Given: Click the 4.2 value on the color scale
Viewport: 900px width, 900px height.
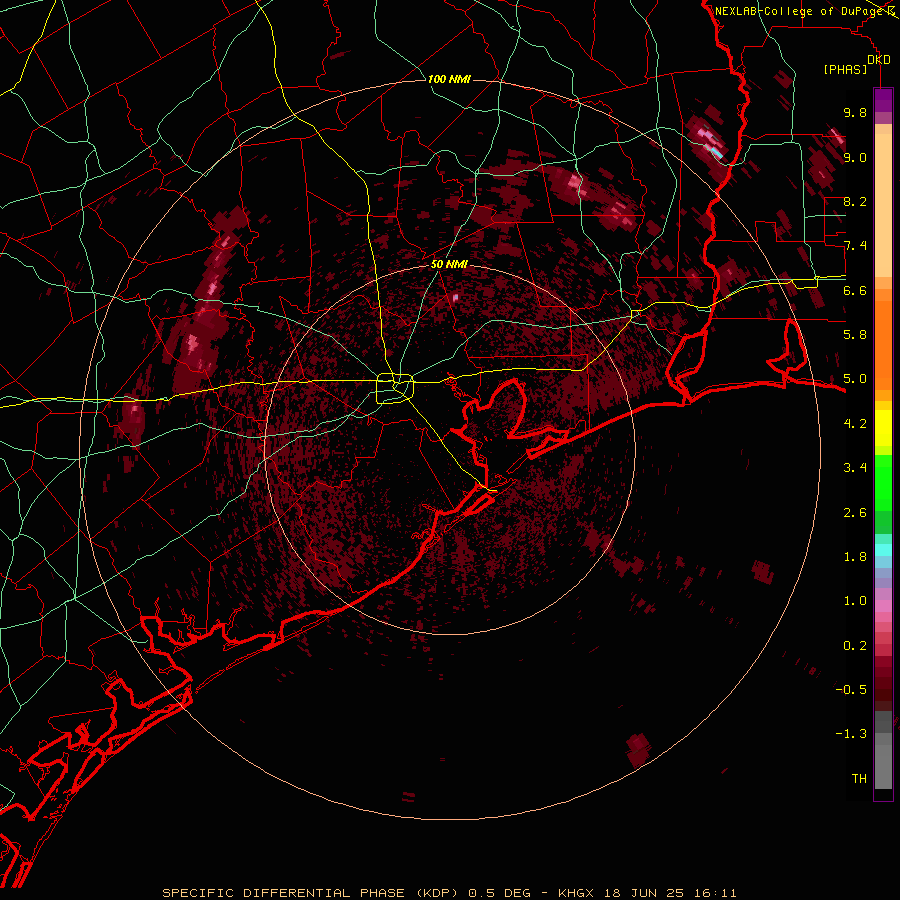Looking at the screenshot, I should click(x=855, y=424).
